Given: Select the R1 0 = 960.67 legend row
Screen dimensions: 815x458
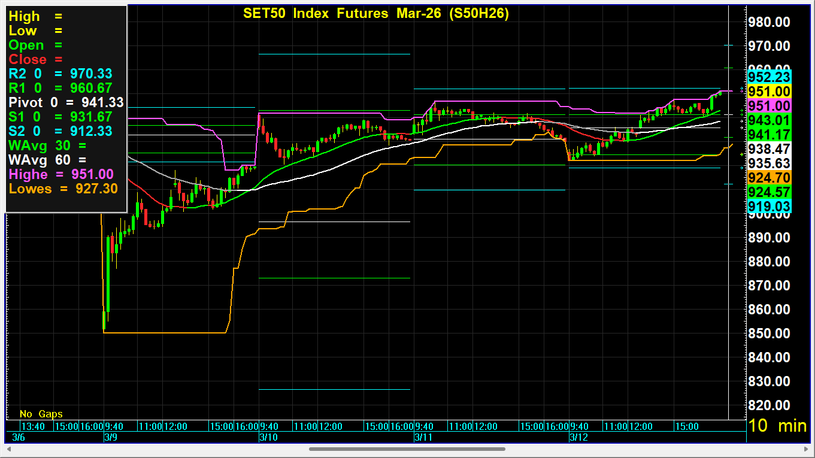Looking at the screenshot, I should 60,88.
